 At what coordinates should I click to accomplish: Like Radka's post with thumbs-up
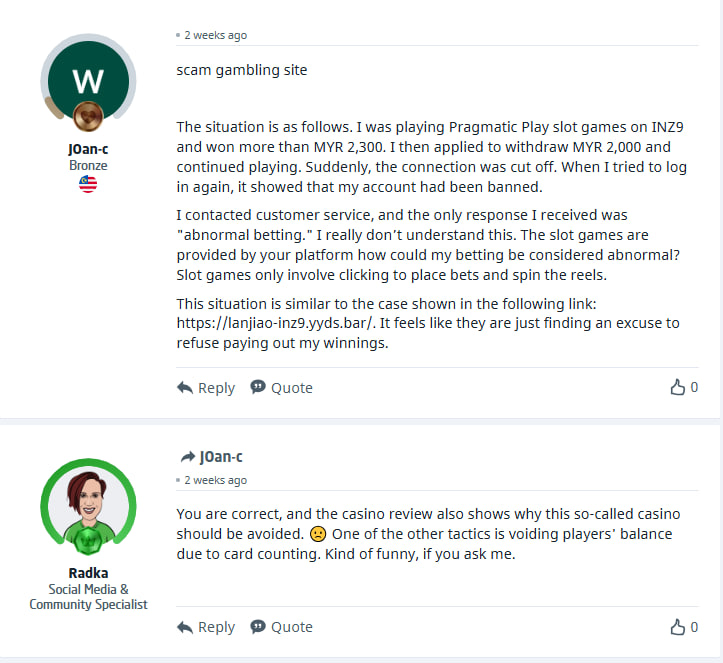(677, 627)
